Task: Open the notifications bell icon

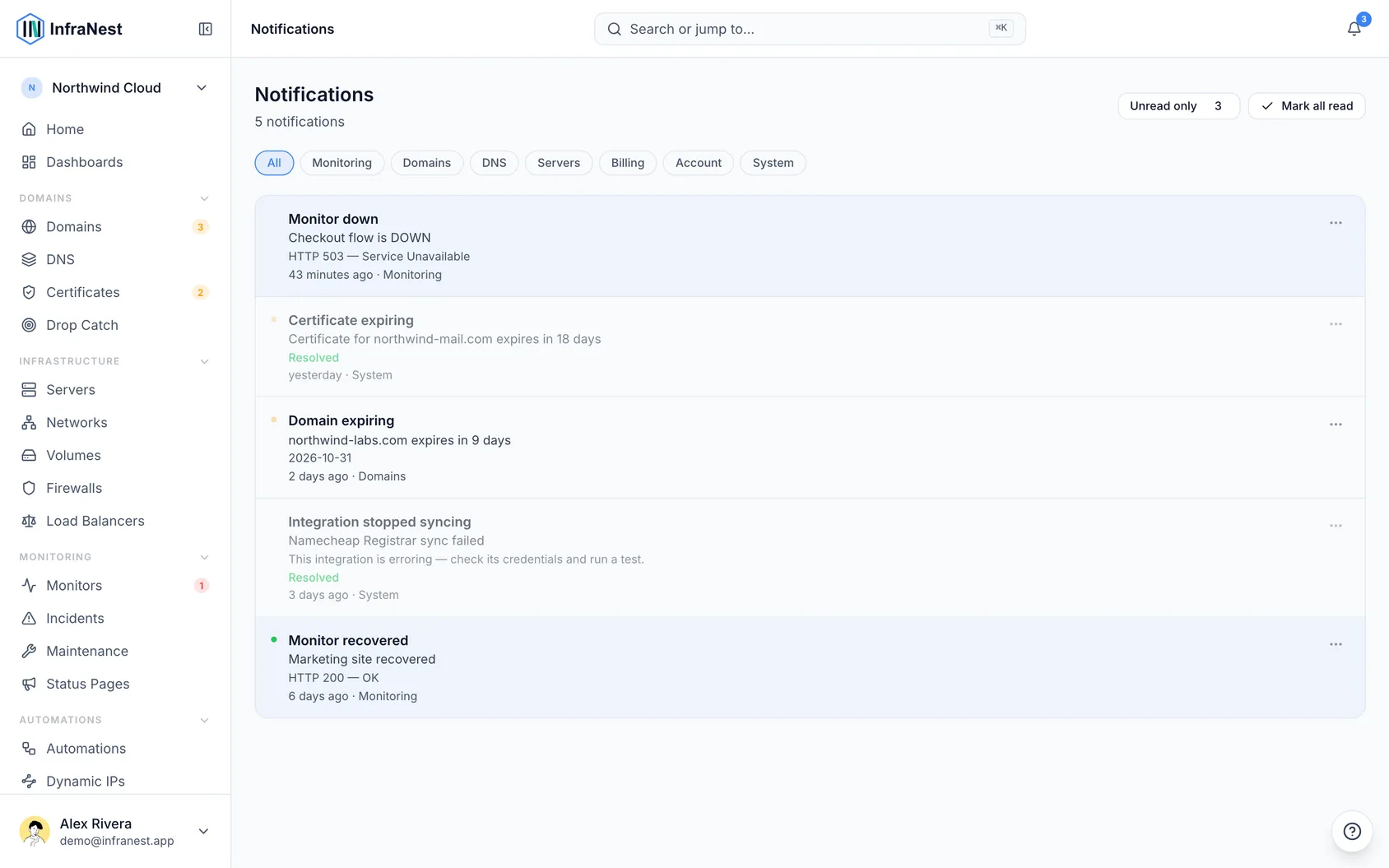Action: (1354, 29)
